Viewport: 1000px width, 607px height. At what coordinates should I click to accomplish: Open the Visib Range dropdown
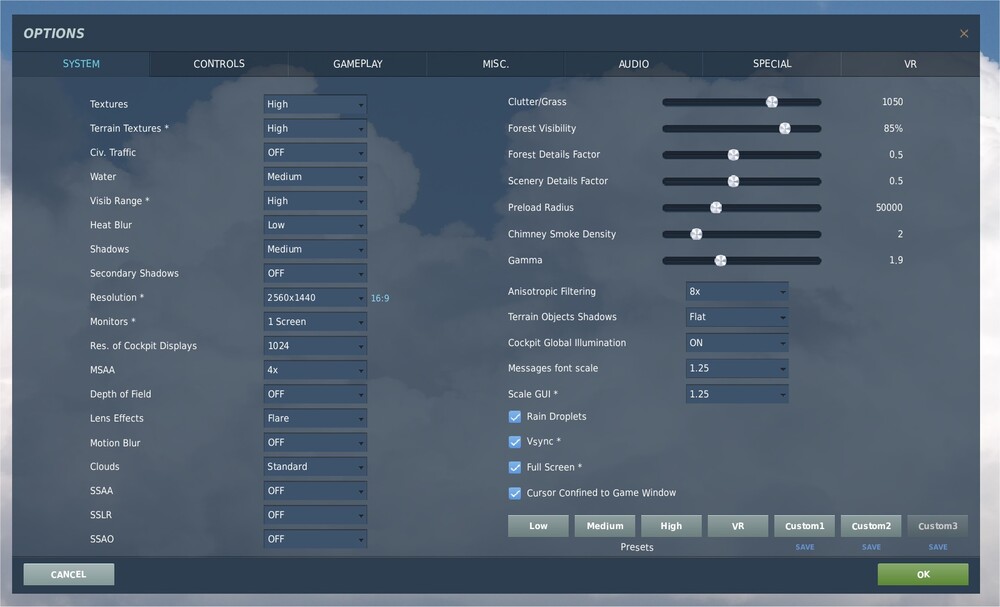point(315,201)
